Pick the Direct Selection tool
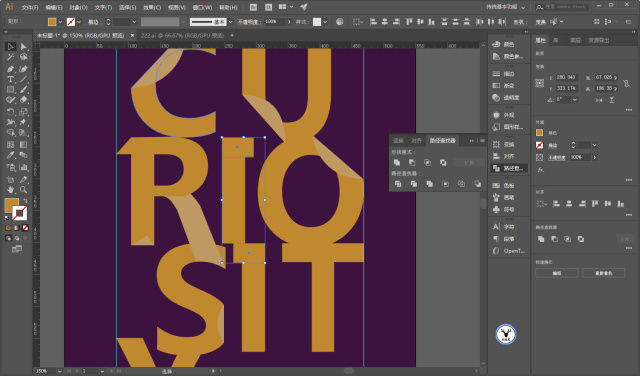Screen dimensions: 640x376 click(x=24, y=47)
